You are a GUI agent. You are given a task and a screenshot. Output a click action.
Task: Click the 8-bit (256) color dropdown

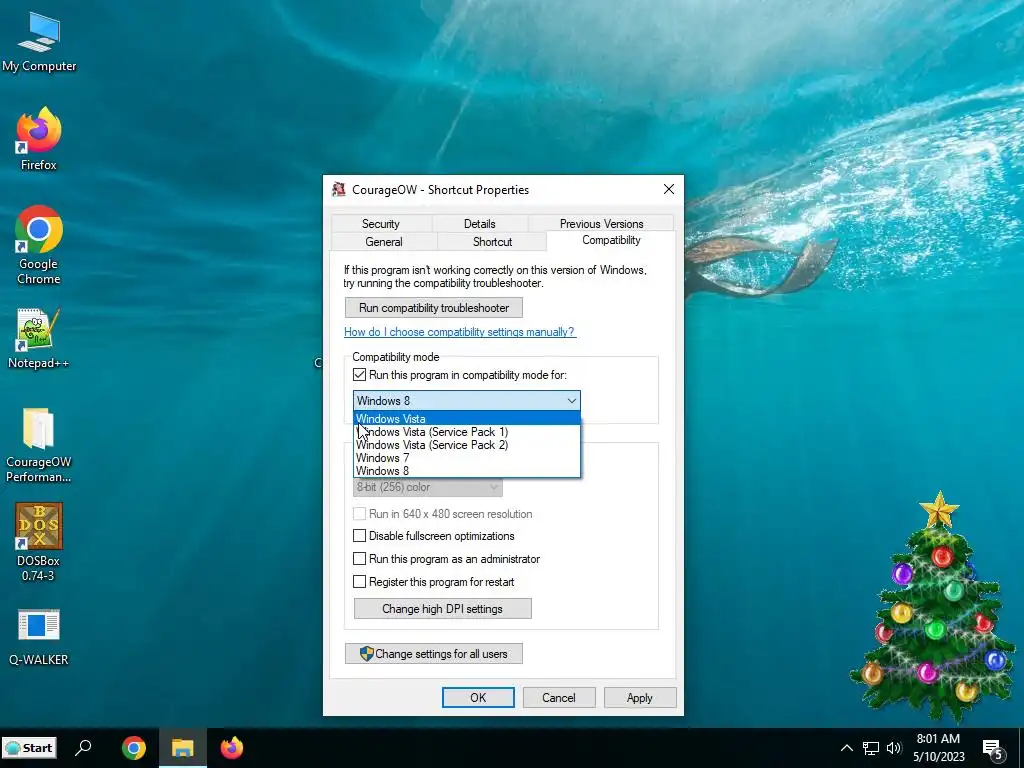(428, 487)
